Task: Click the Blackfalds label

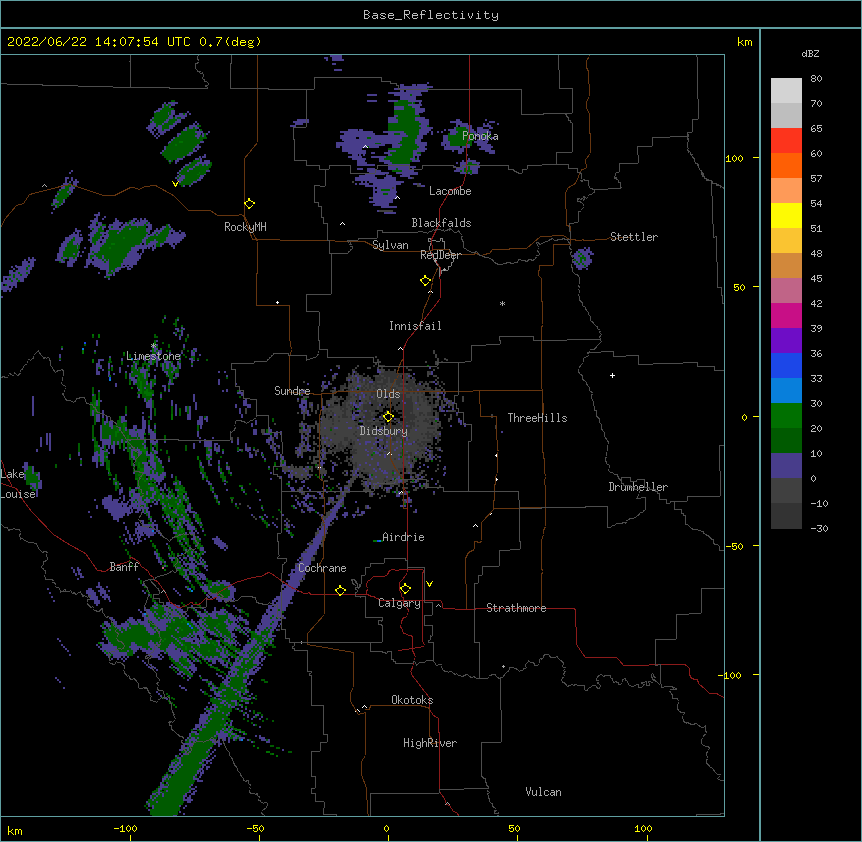Action: (441, 223)
